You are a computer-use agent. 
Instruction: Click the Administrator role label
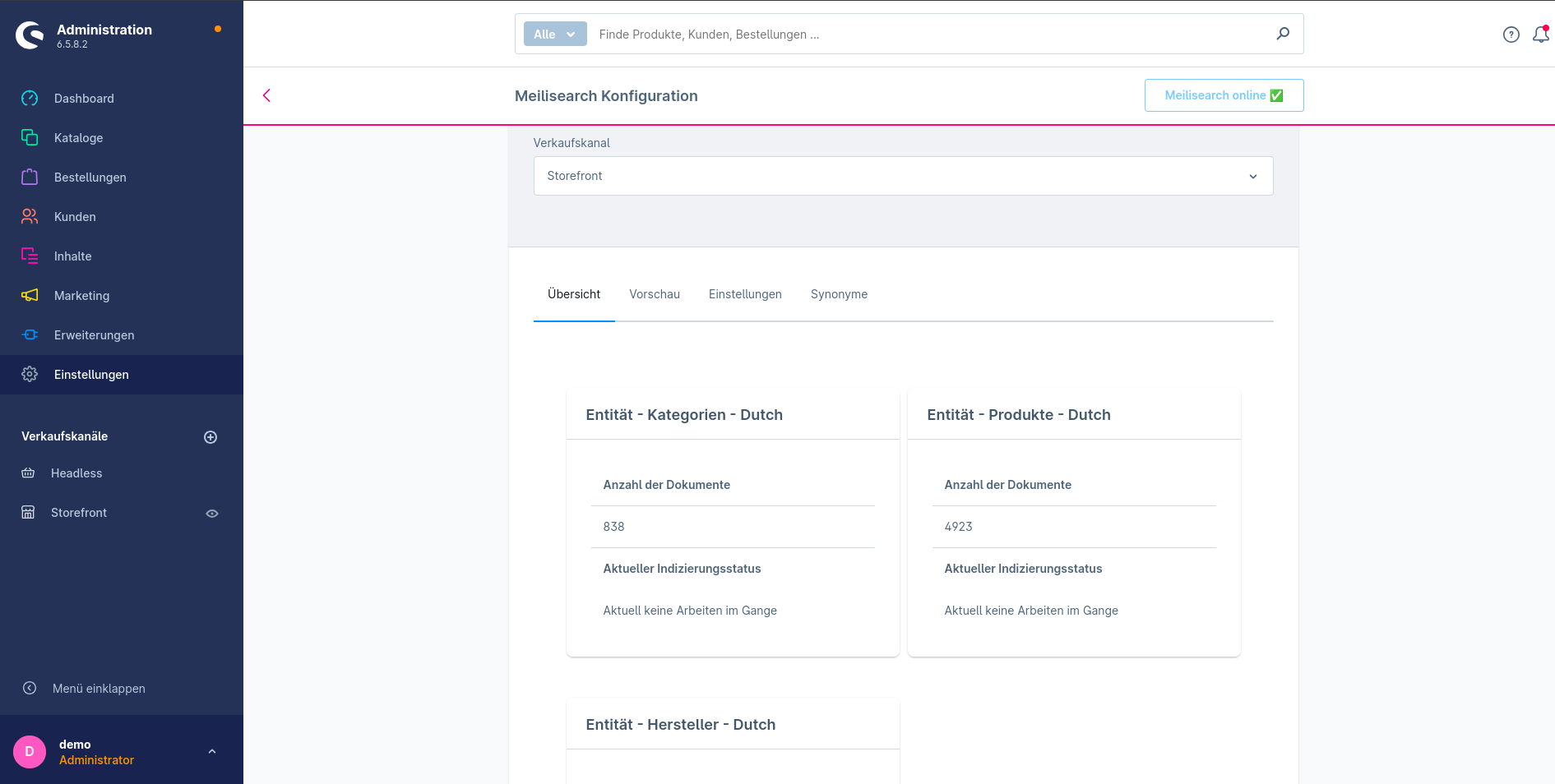[x=96, y=760]
